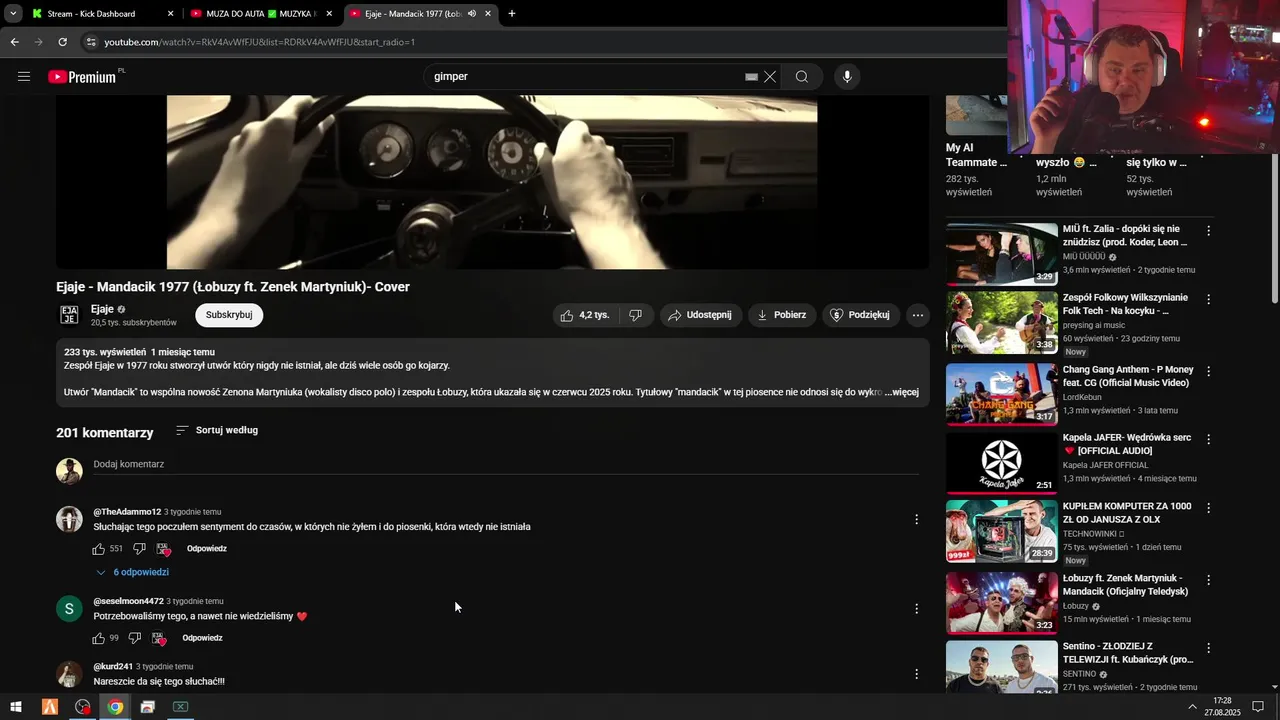Click the page vertical scrollbar

tap(1274, 230)
